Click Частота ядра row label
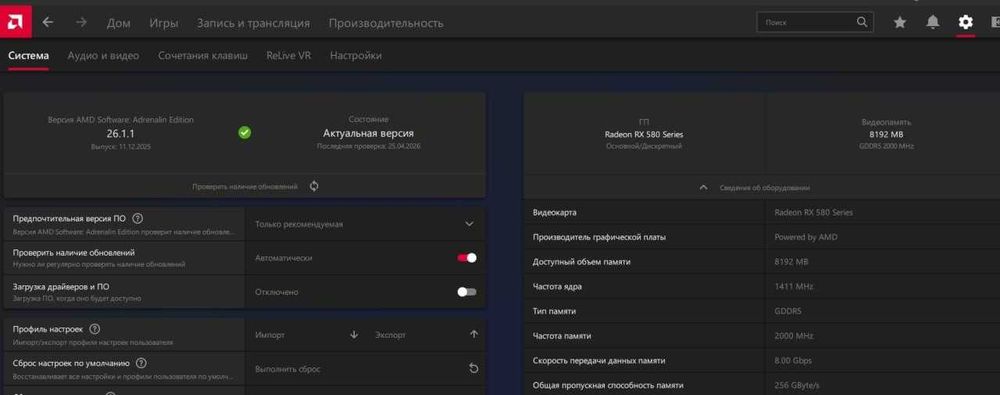Image resolution: width=1000 pixels, height=395 pixels. click(x=557, y=287)
